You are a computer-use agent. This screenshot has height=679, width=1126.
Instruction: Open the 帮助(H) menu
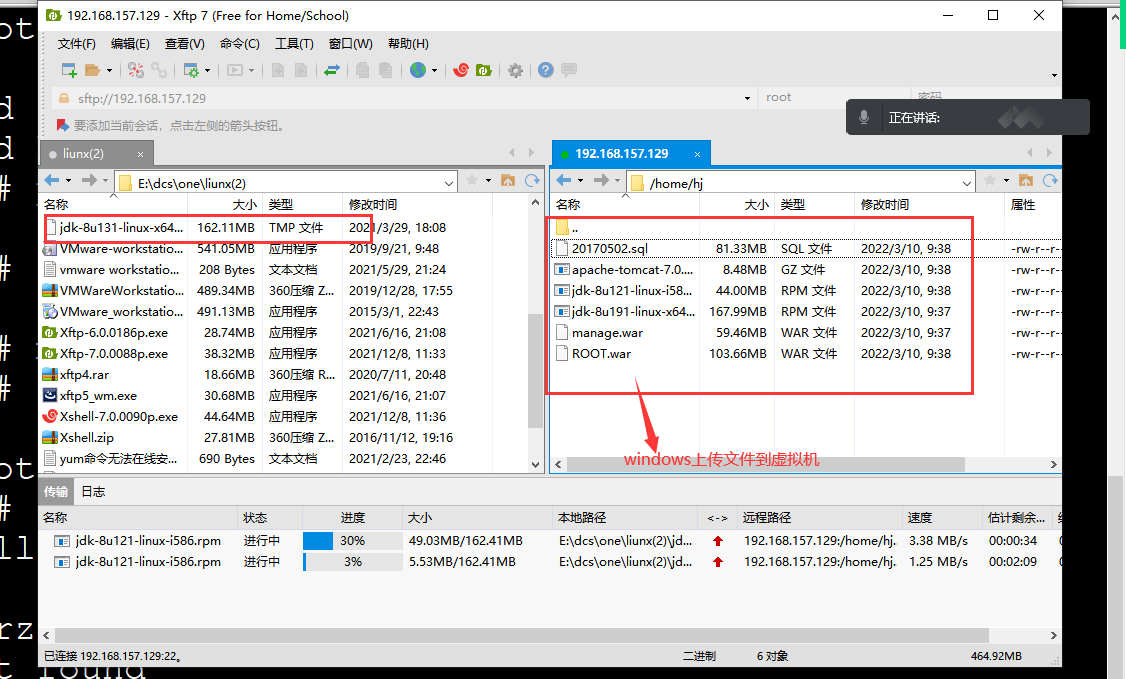point(408,44)
